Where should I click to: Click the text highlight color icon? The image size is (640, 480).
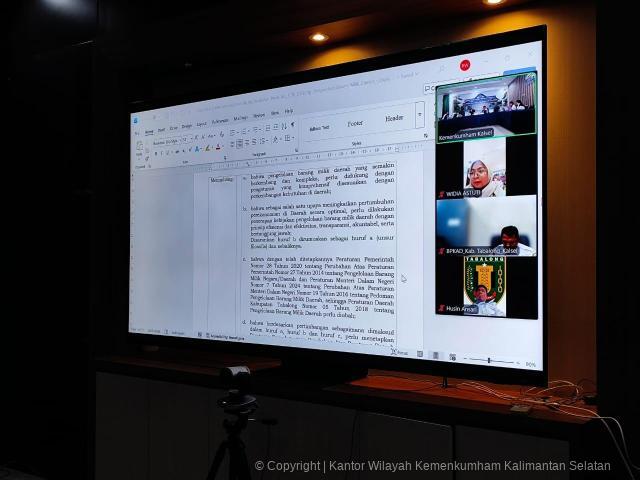(x=207, y=149)
